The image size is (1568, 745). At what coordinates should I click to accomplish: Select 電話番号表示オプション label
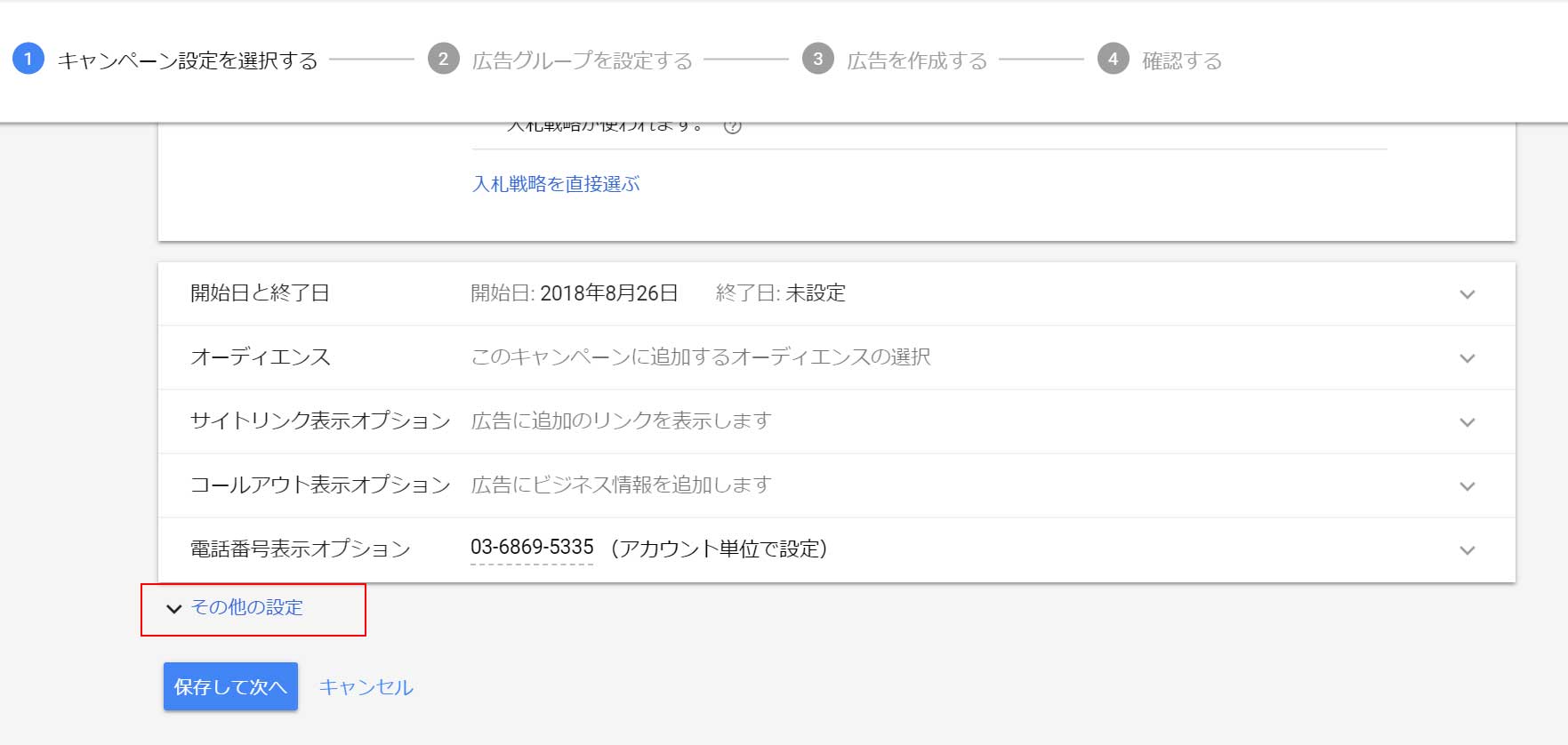point(301,549)
